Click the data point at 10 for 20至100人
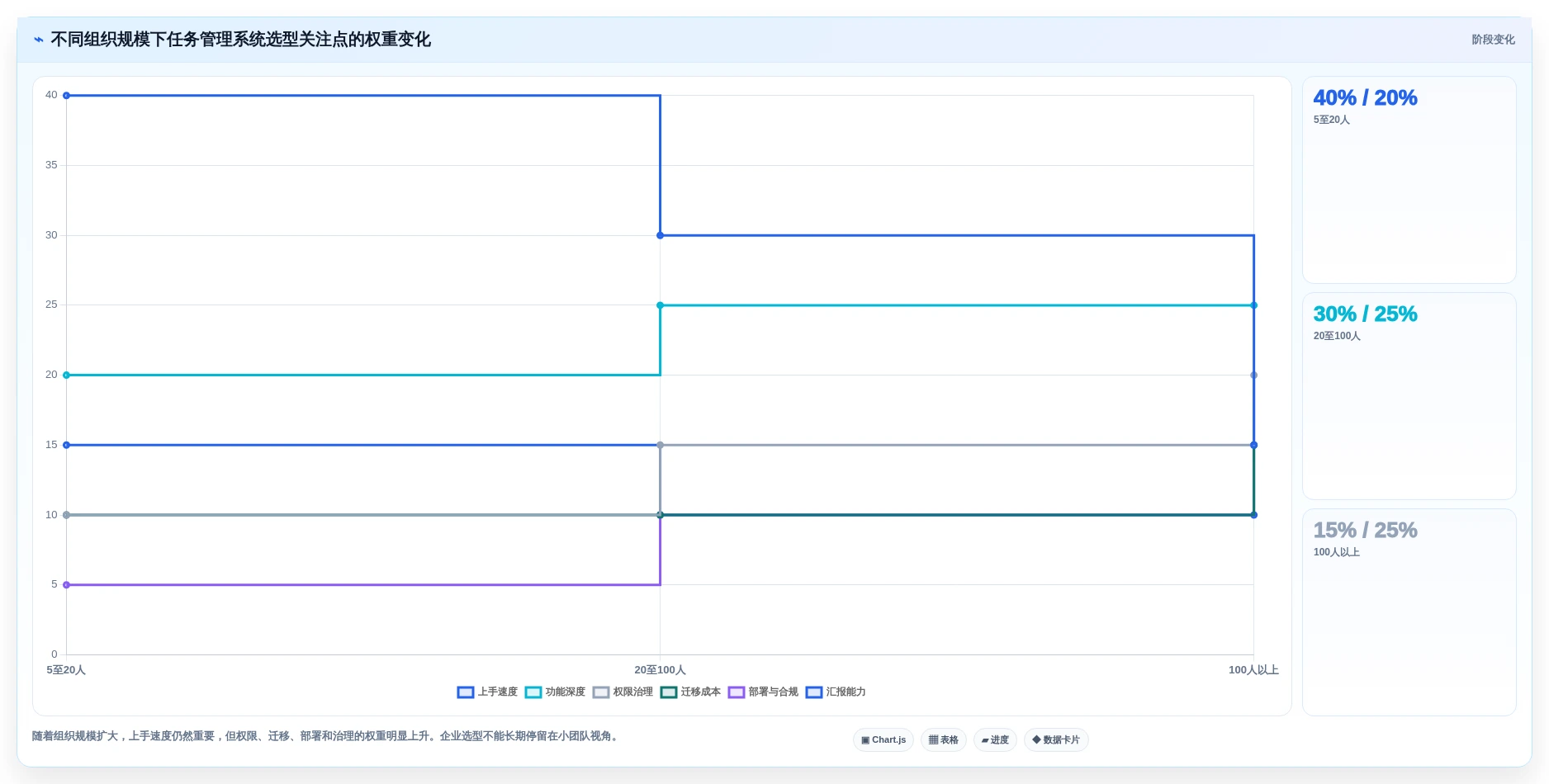The height and width of the screenshot is (784, 1549). pyautogui.click(x=660, y=515)
